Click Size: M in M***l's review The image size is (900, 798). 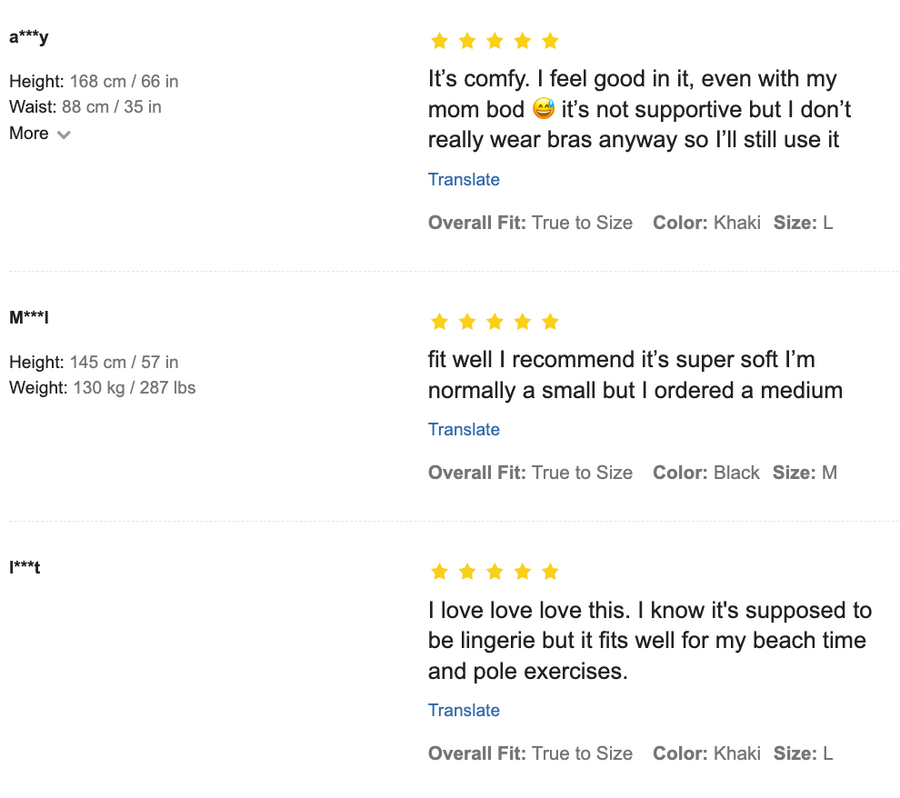pos(805,473)
